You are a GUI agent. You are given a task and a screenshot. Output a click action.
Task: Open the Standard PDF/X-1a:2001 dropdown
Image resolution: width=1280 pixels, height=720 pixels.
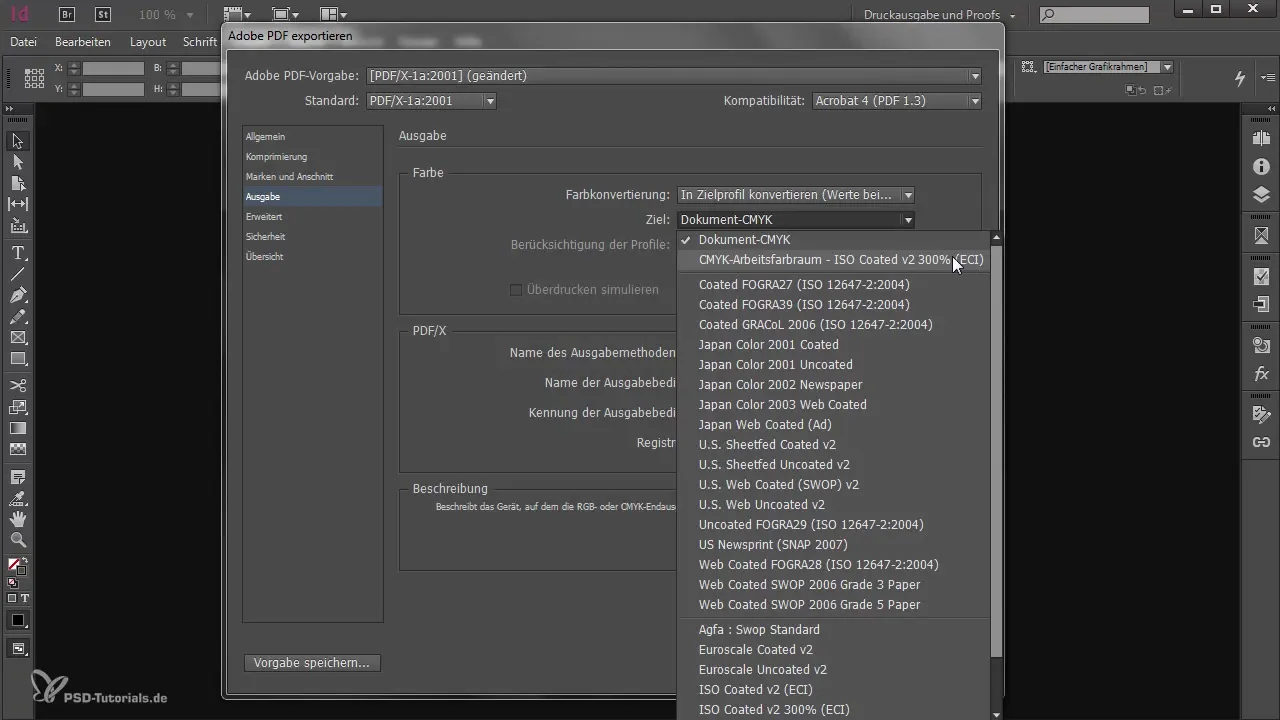pos(431,101)
